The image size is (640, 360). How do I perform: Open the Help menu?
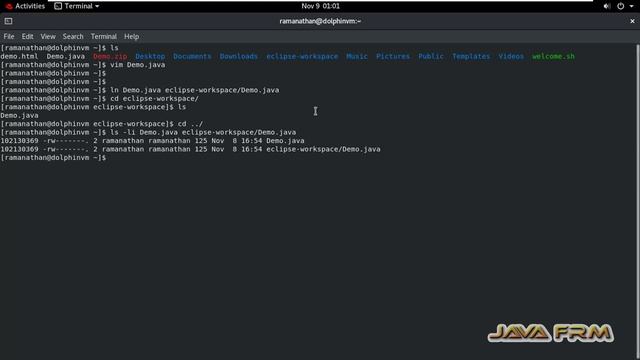[x=131, y=37]
